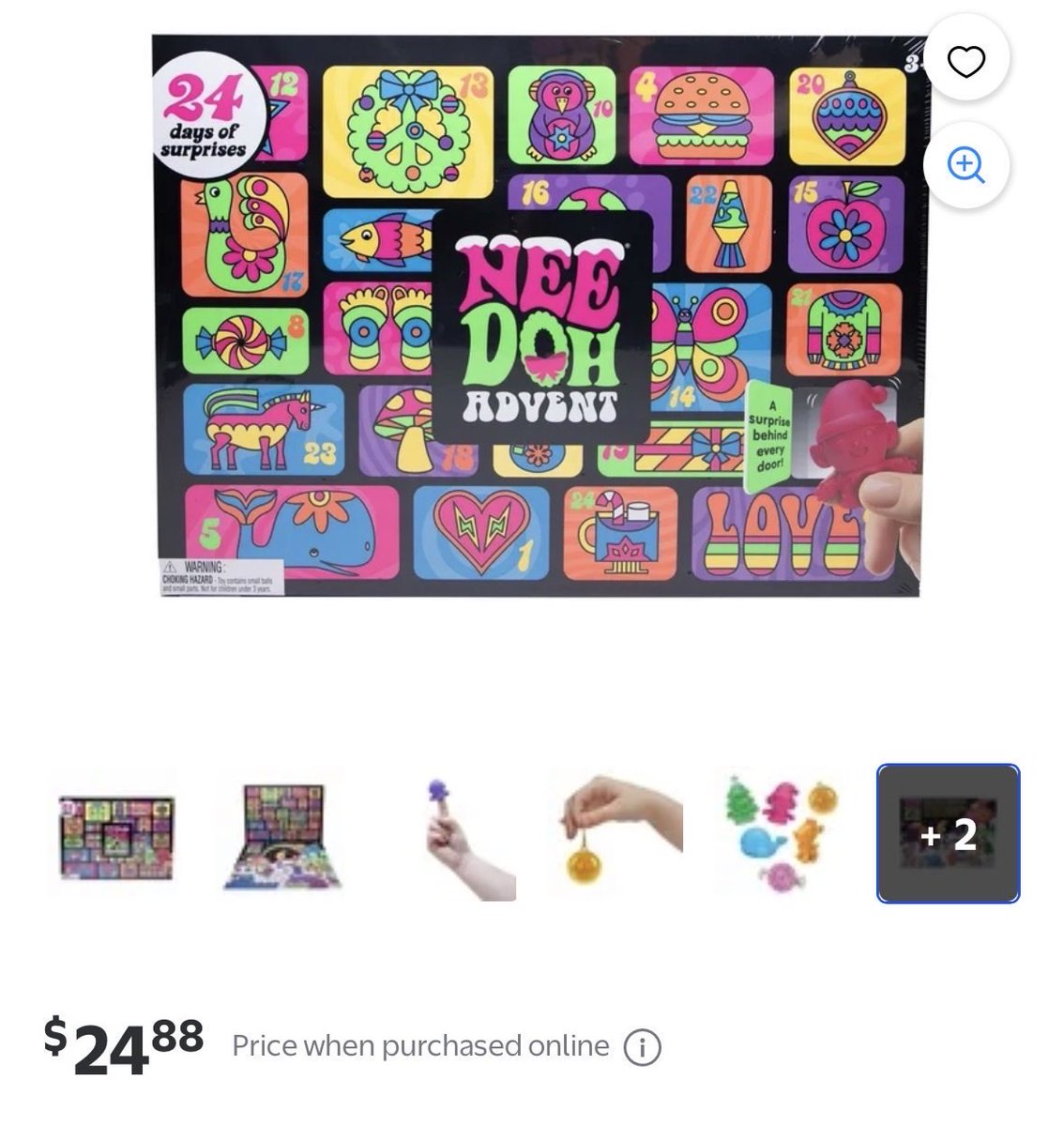This screenshot has height=1126, width=1064.
Task: Click the Nee Doh Advent logo in image
Action: click(x=541, y=327)
